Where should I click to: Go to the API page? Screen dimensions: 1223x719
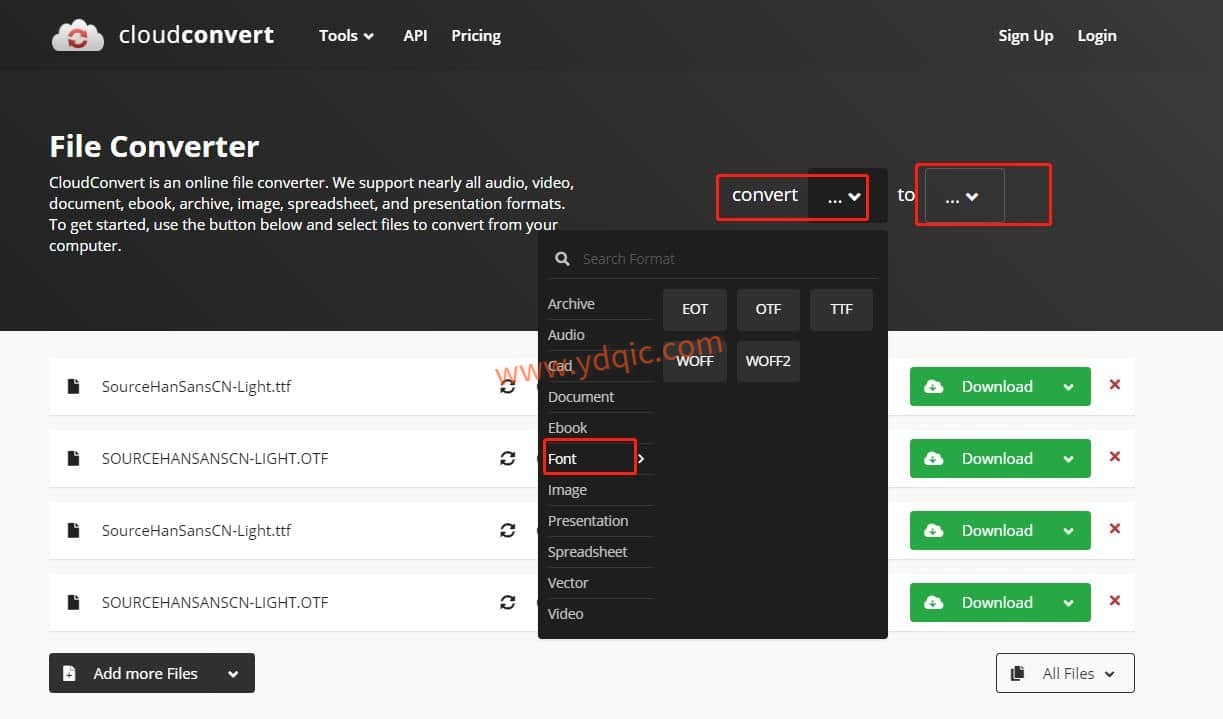pos(415,36)
